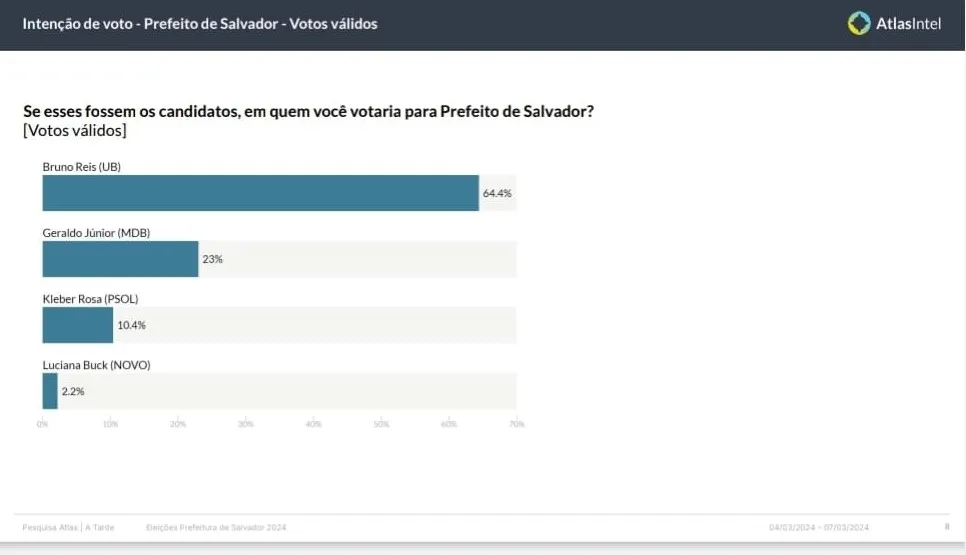Click the 'Geraldo Júnior (MDB)' candidate label

[x=96, y=233]
